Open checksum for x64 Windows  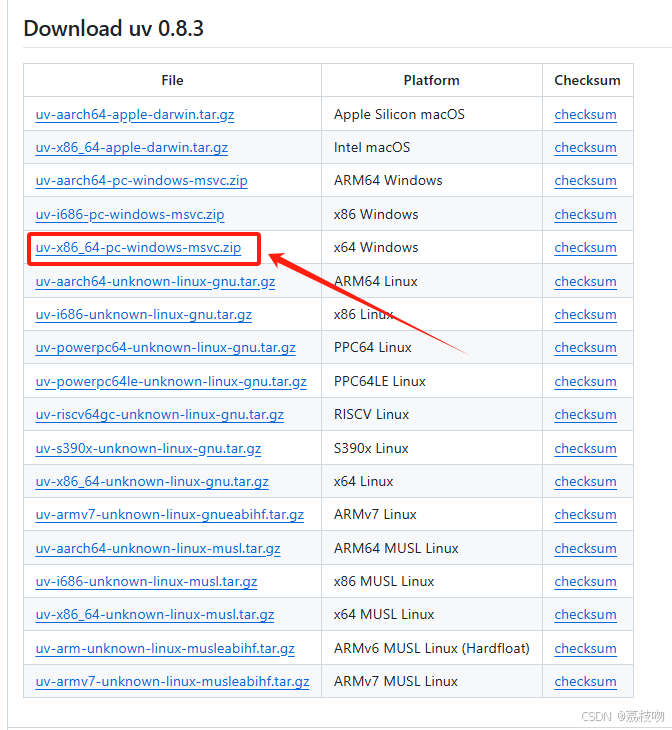pos(585,248)
